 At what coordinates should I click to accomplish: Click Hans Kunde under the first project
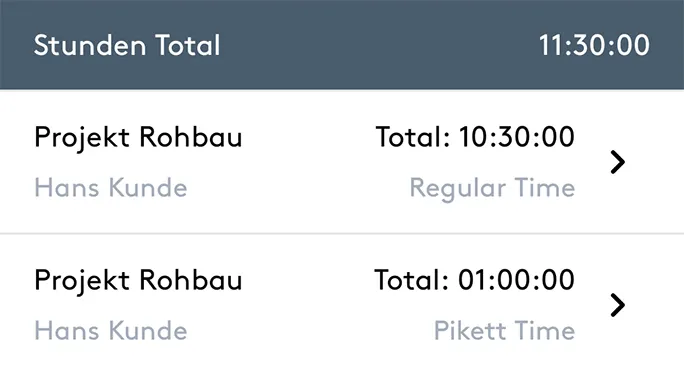111,188
